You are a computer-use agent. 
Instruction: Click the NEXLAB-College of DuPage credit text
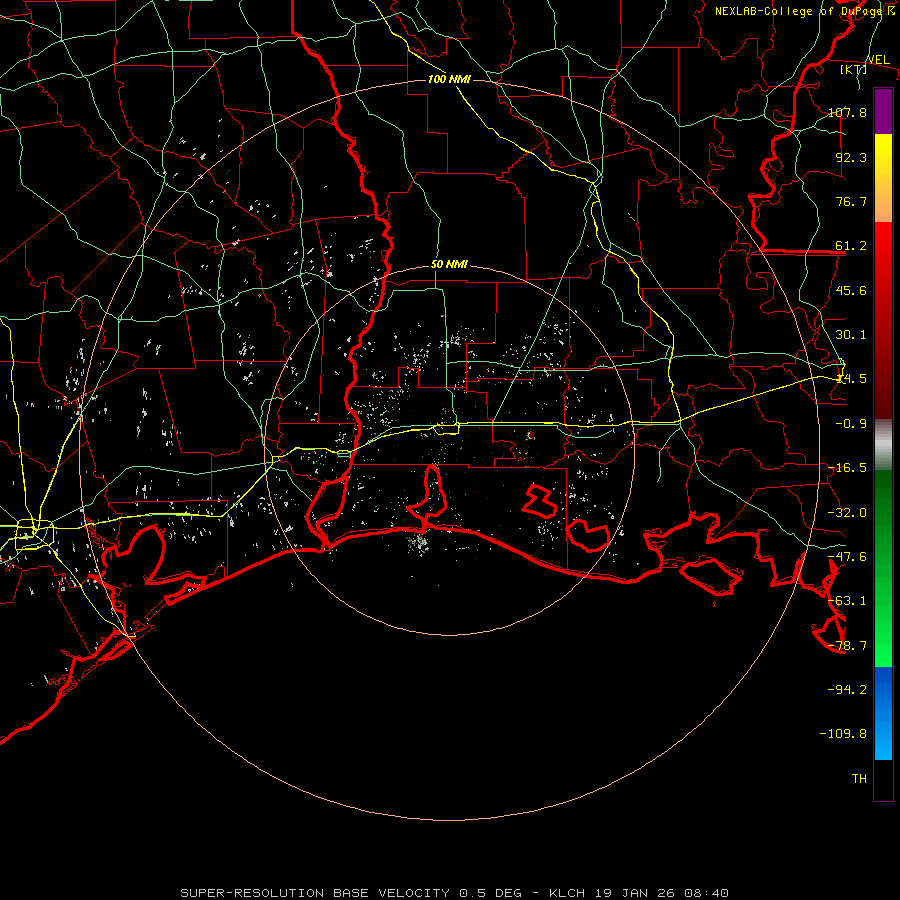tap(798, 11)
